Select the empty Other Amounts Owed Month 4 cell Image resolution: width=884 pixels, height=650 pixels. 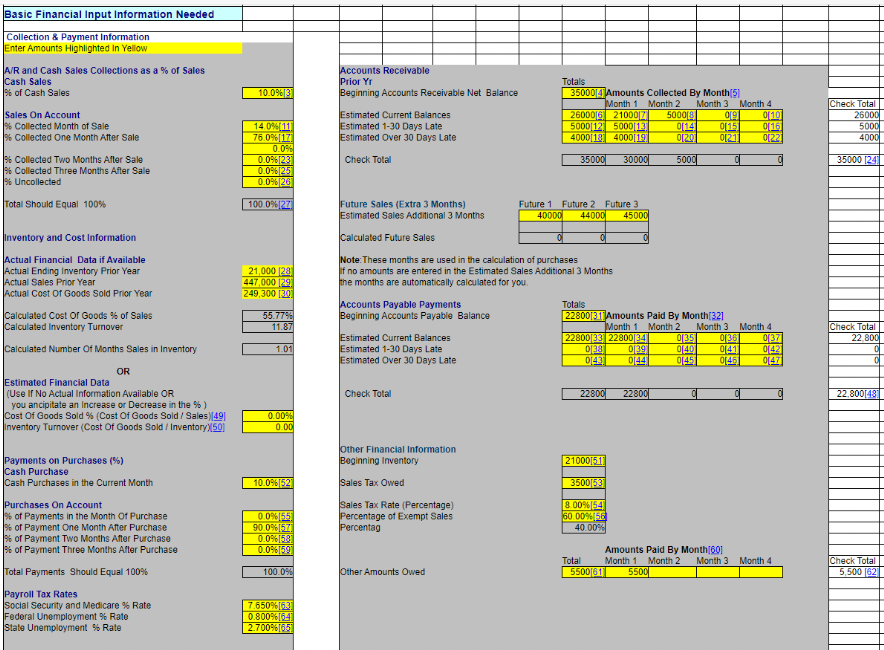761,572
